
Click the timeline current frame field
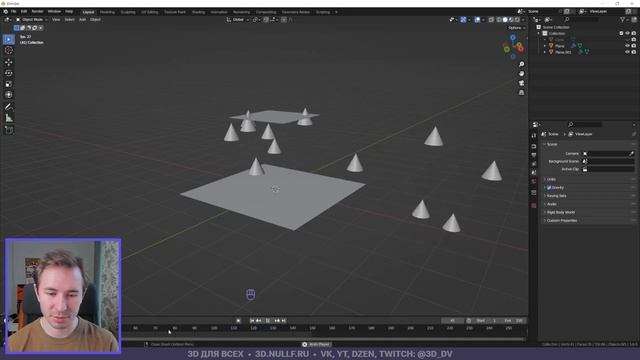tap(452, 321)
